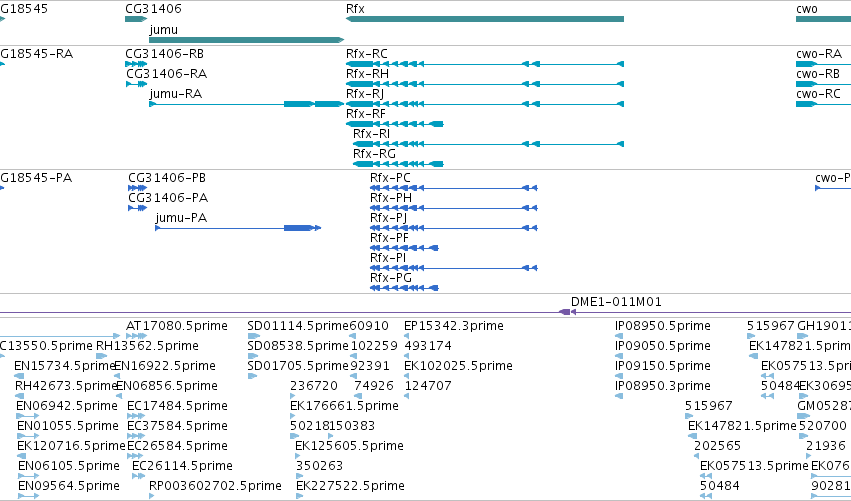Click the CG31406-RA transcript label
The image size is (851, 501).
pos(167,74)
